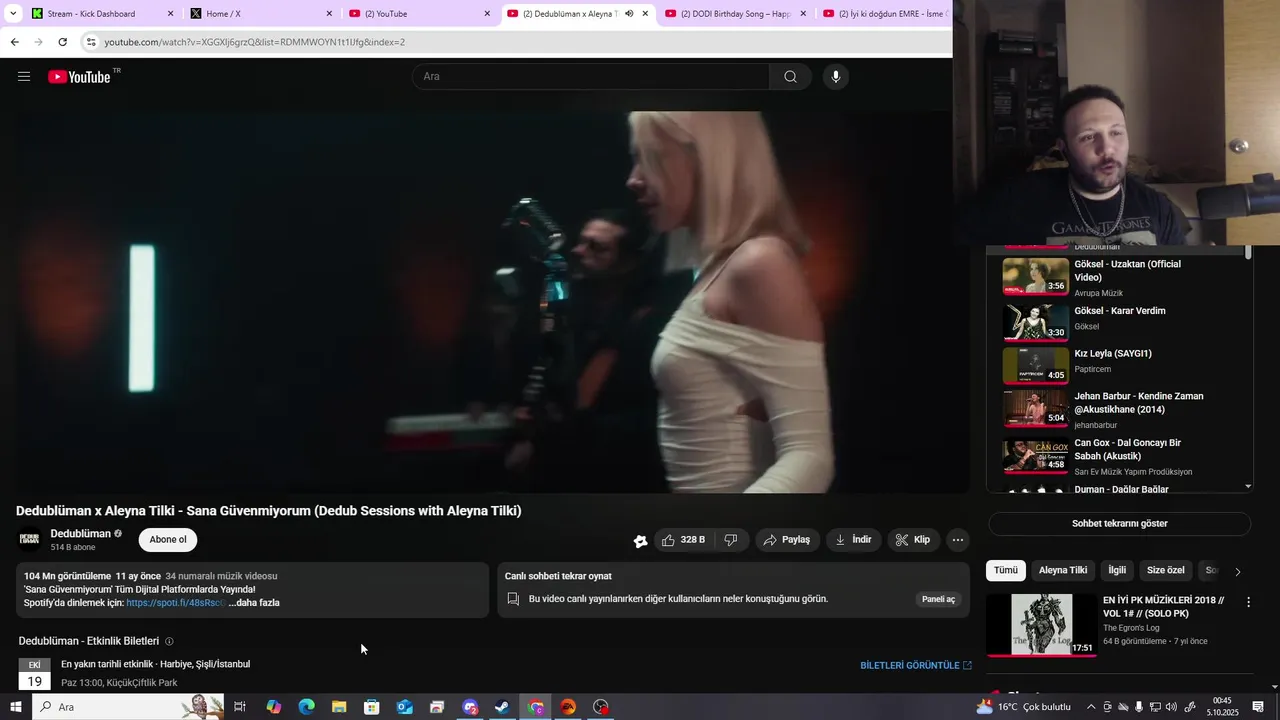Open the spoti.fi Spotify link

point(175,603)
